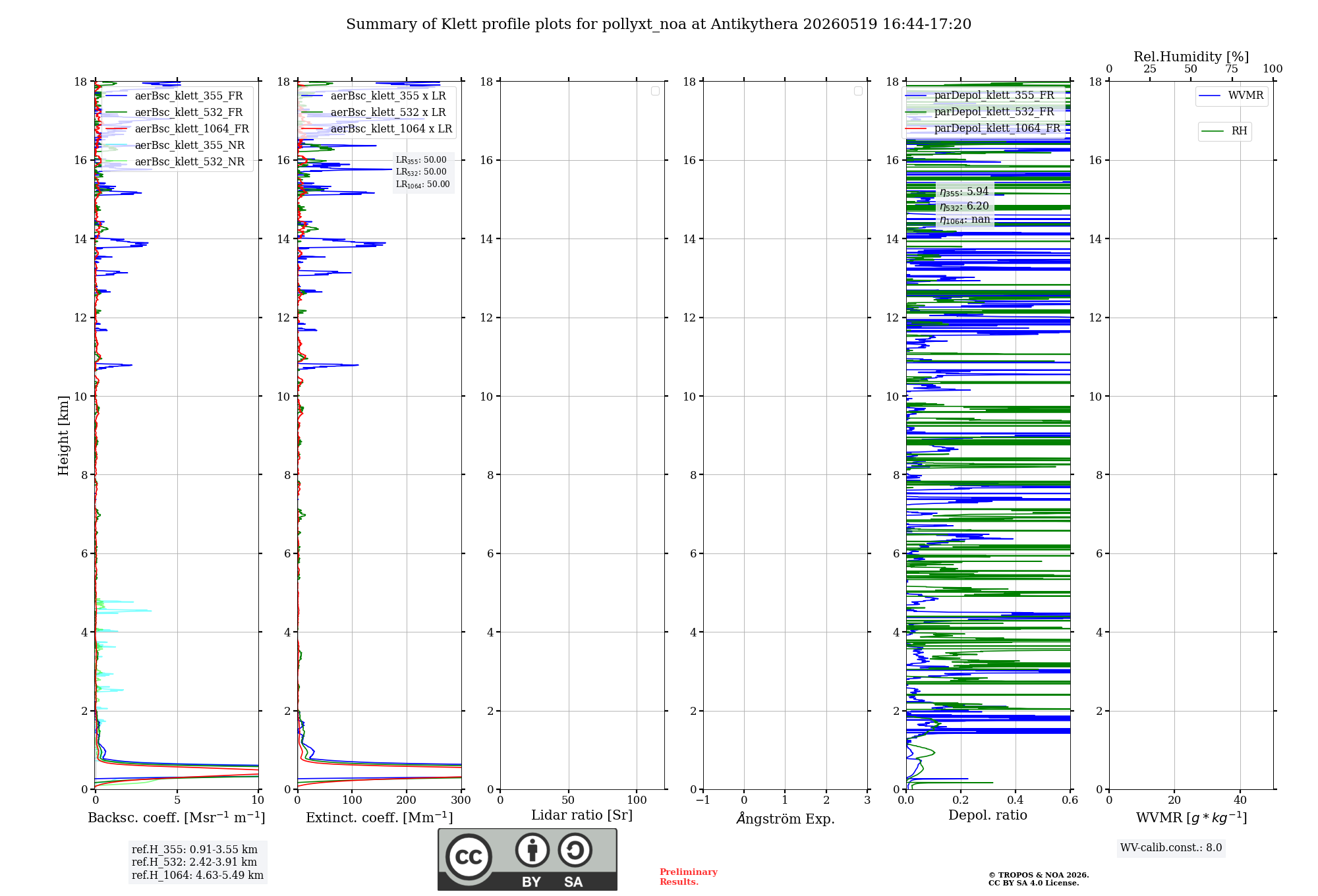
Task: Select aerBsc_klett_1064_FR legend entry
Action: coord(177,129)
